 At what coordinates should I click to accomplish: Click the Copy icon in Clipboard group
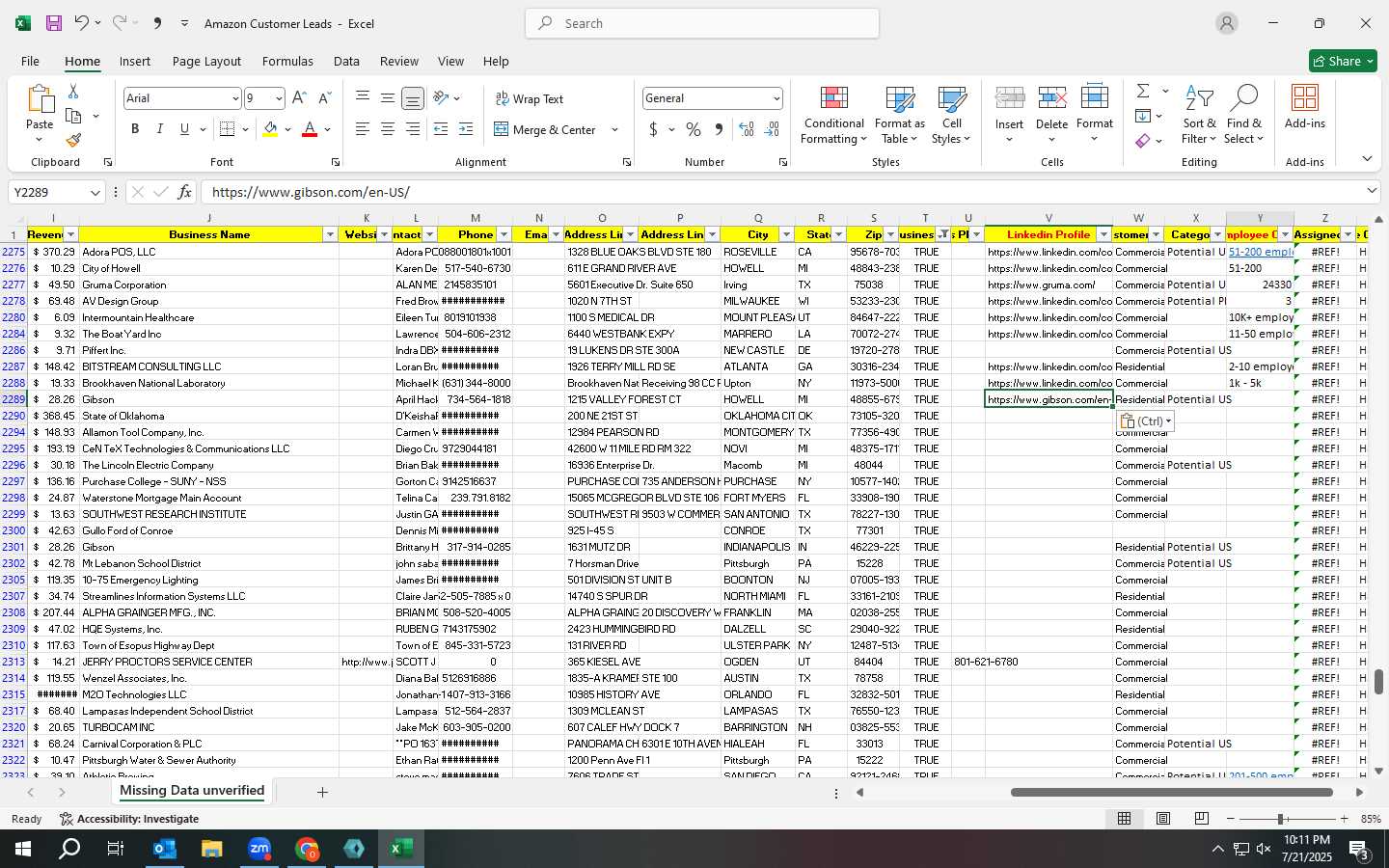click(73, 116)
